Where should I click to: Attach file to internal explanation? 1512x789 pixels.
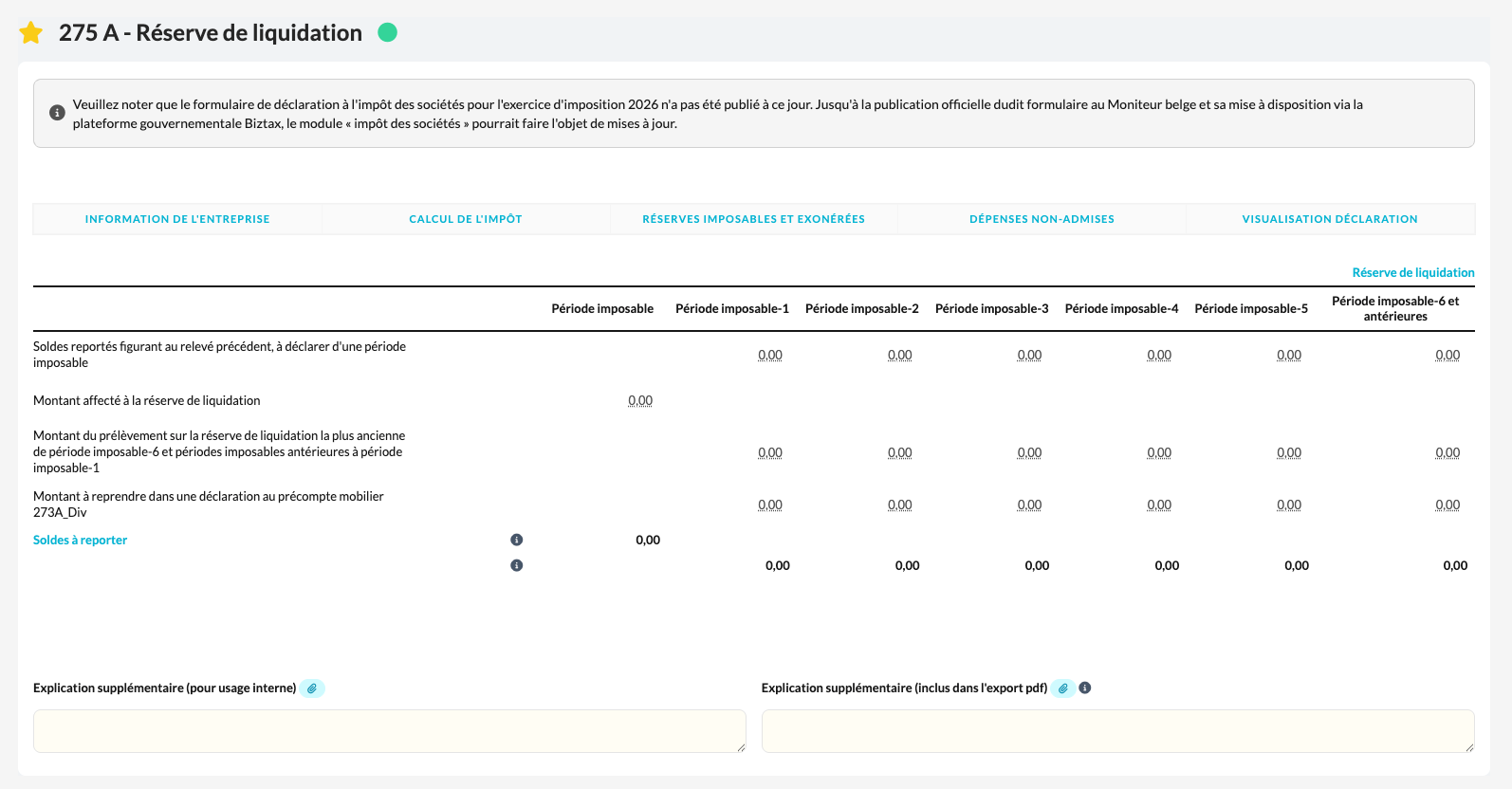point(312,688)
